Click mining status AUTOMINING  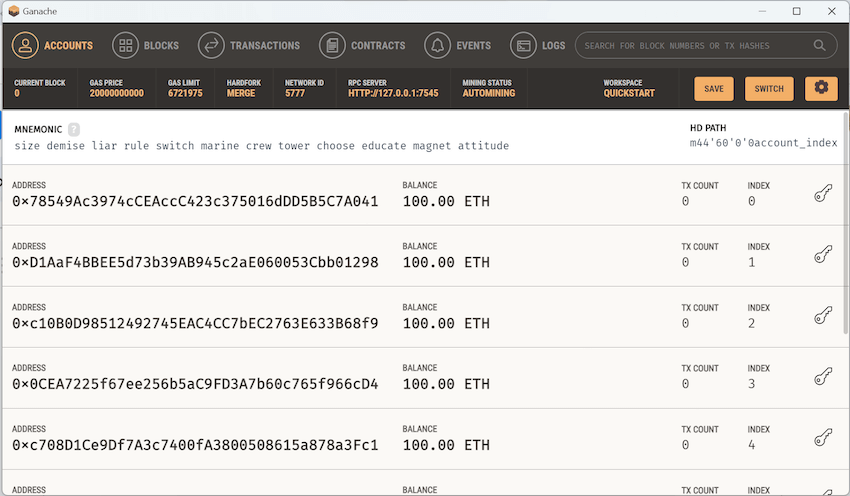[488, 93]
